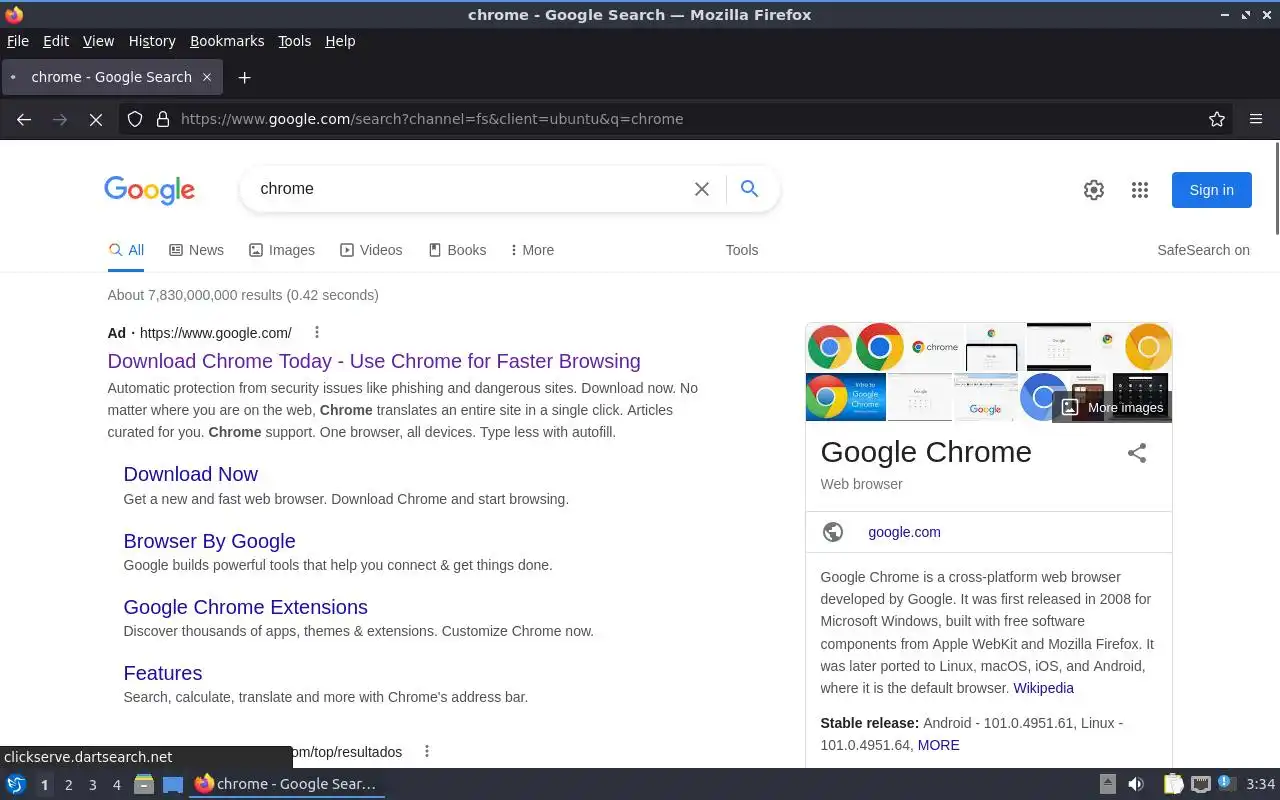1280x800 pixels.
Task: Open the SafeSearch on setting
Action: click(1203, 250)
